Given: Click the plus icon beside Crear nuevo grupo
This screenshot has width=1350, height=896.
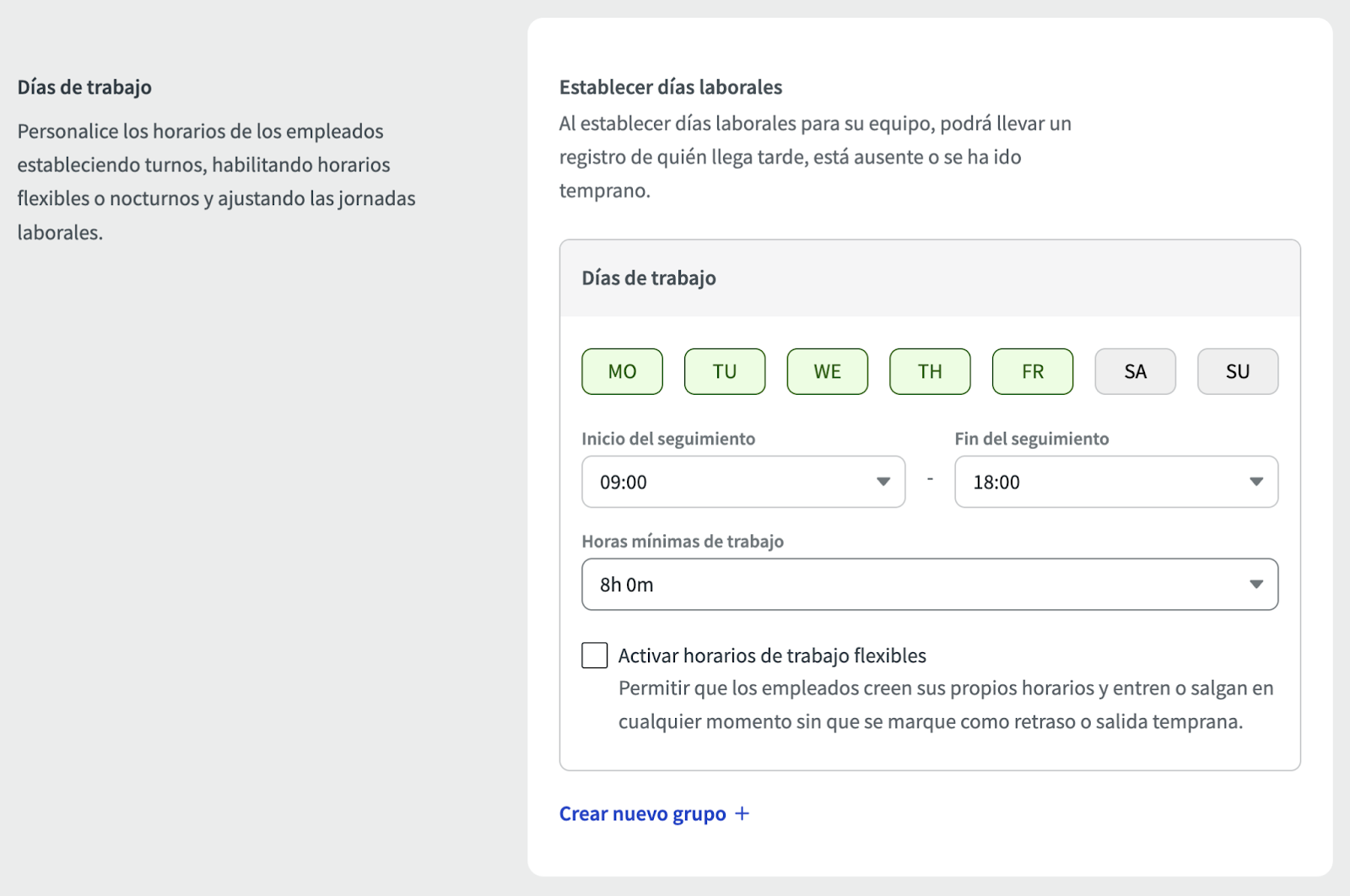Looking at the screenshot, I should coord(742,813).
